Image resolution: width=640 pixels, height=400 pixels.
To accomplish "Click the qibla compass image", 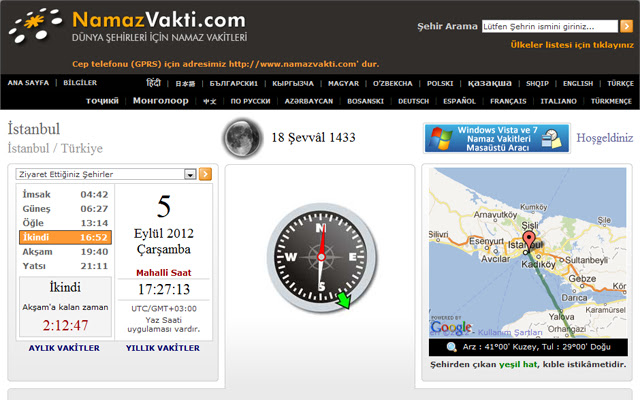I will pyautogui.click(x=320, y=262).
